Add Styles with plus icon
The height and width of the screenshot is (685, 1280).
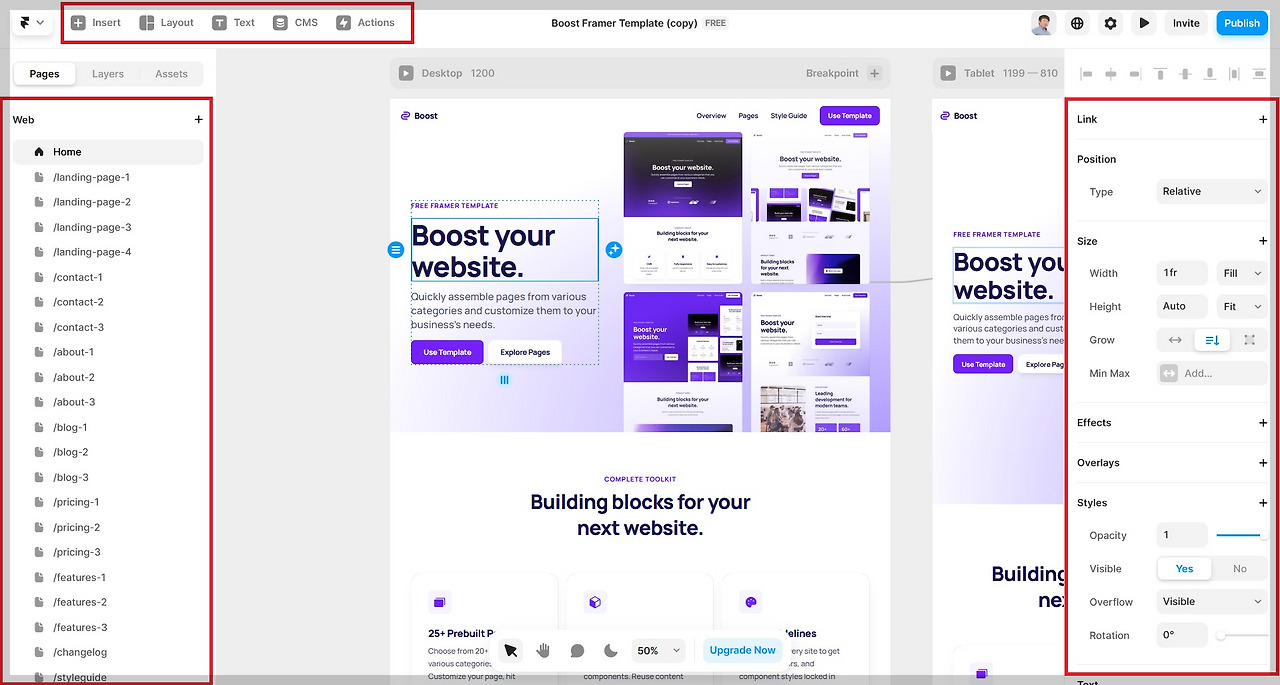[1263, 503]
